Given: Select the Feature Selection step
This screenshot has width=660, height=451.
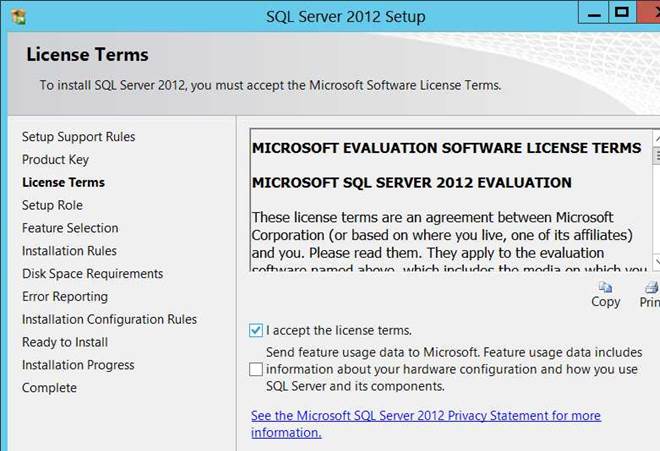Looking at the screenshot, I should (x=70, y=228).
